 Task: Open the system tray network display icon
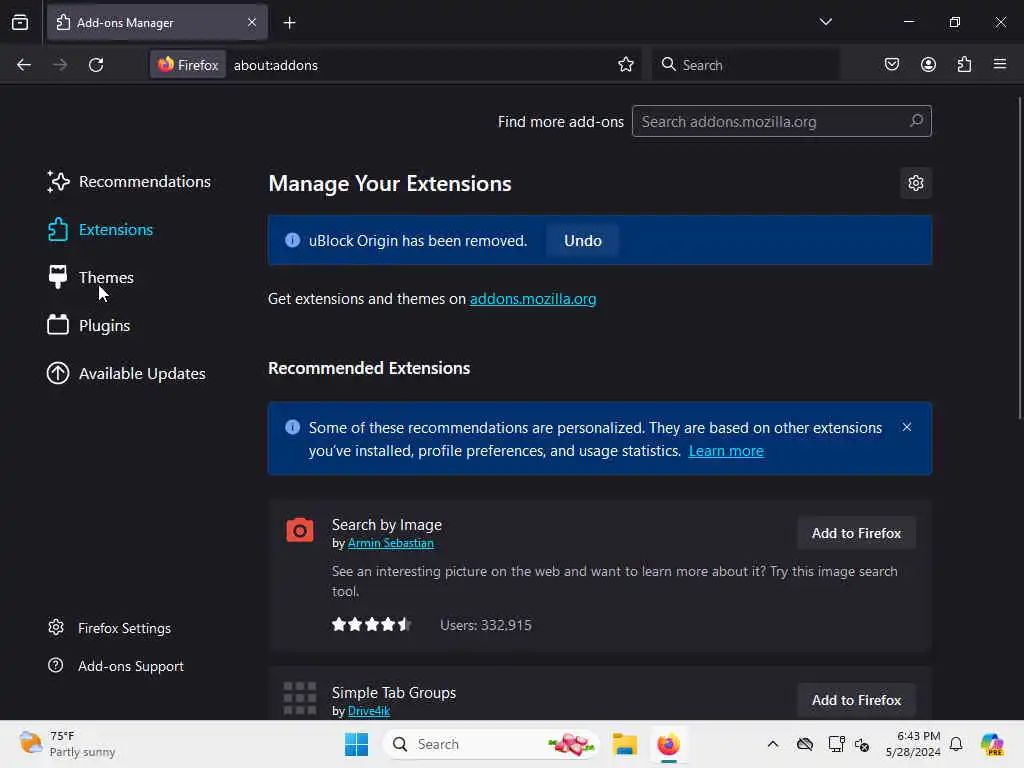click(836, 744)
